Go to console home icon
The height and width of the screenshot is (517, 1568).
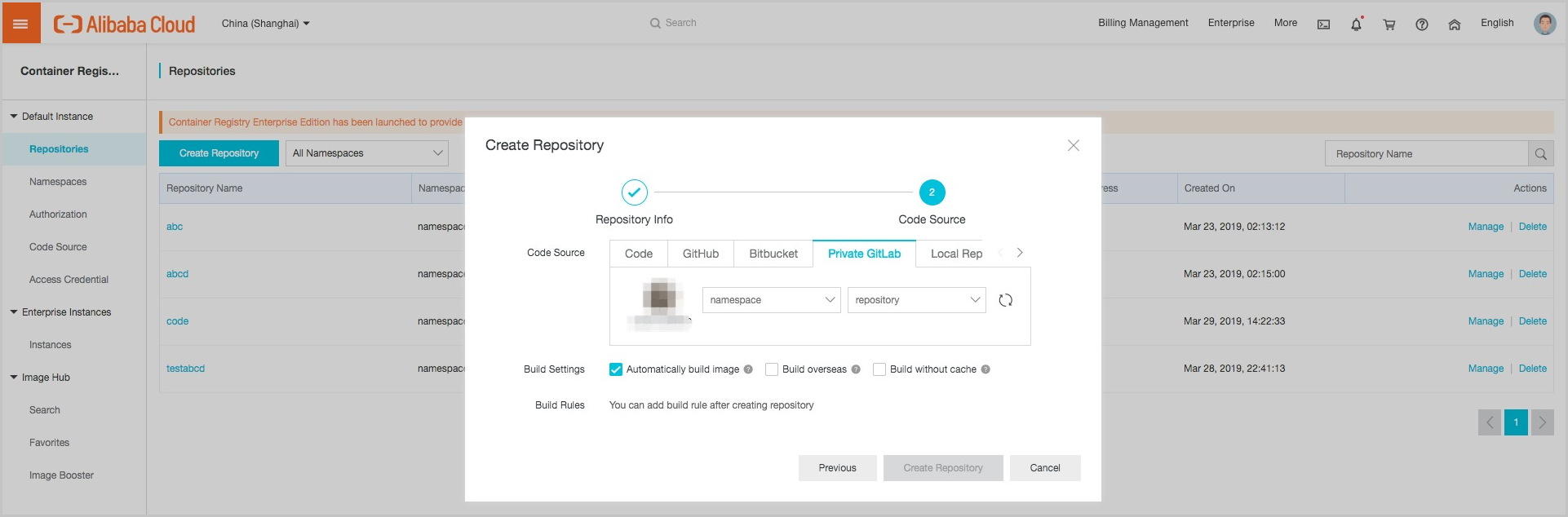[x=1454, y=24]
